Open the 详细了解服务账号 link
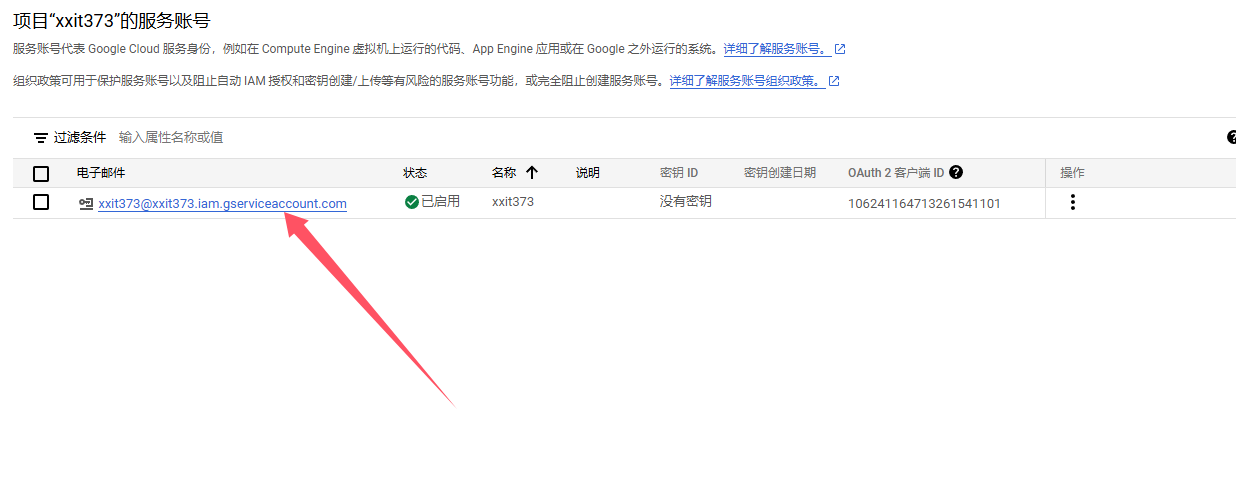The height and width of the screenshot is (489, 1236). [x=777, y=49]
